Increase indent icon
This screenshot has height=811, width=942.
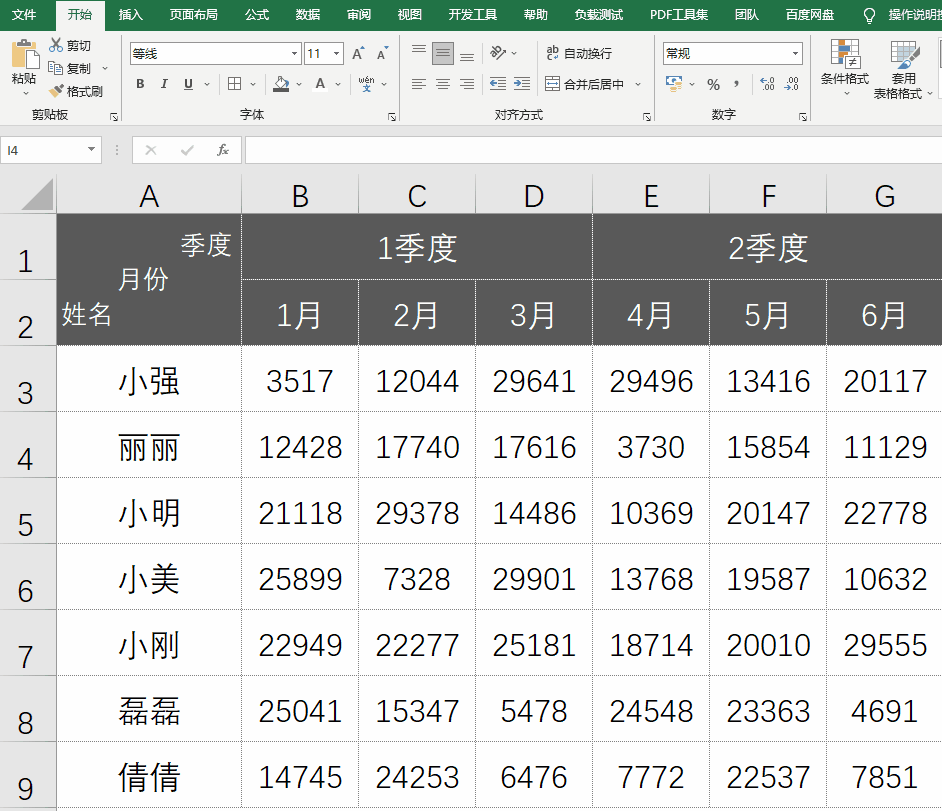coord(521,84)
